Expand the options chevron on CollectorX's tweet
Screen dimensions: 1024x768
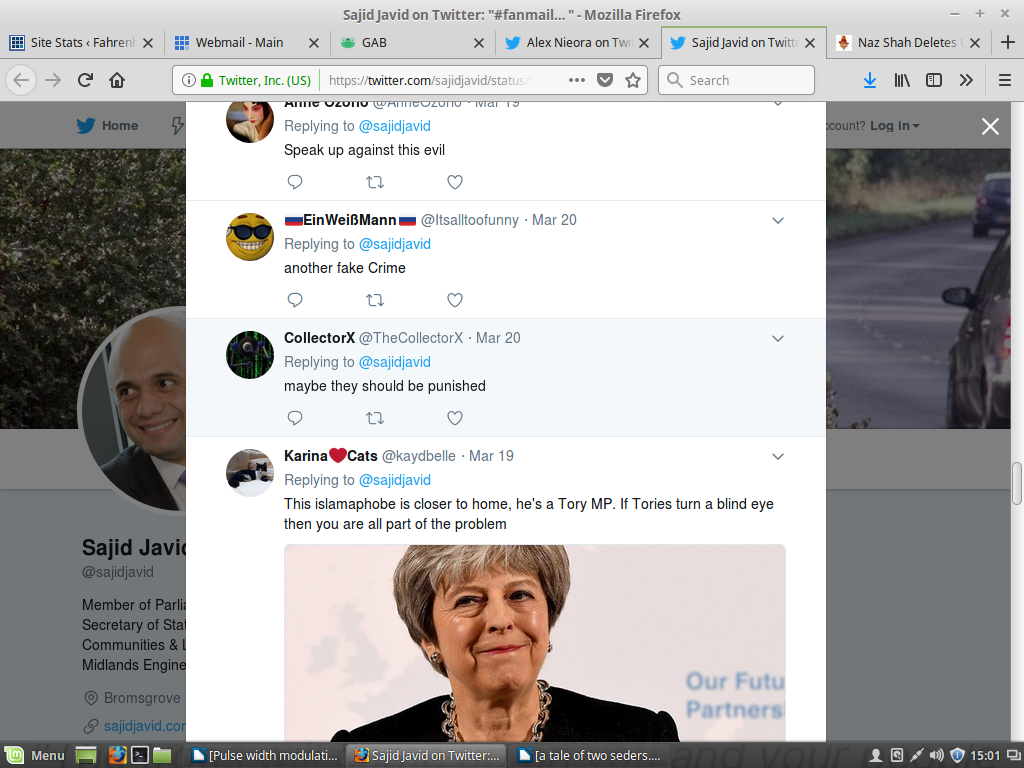coord(778,339)
